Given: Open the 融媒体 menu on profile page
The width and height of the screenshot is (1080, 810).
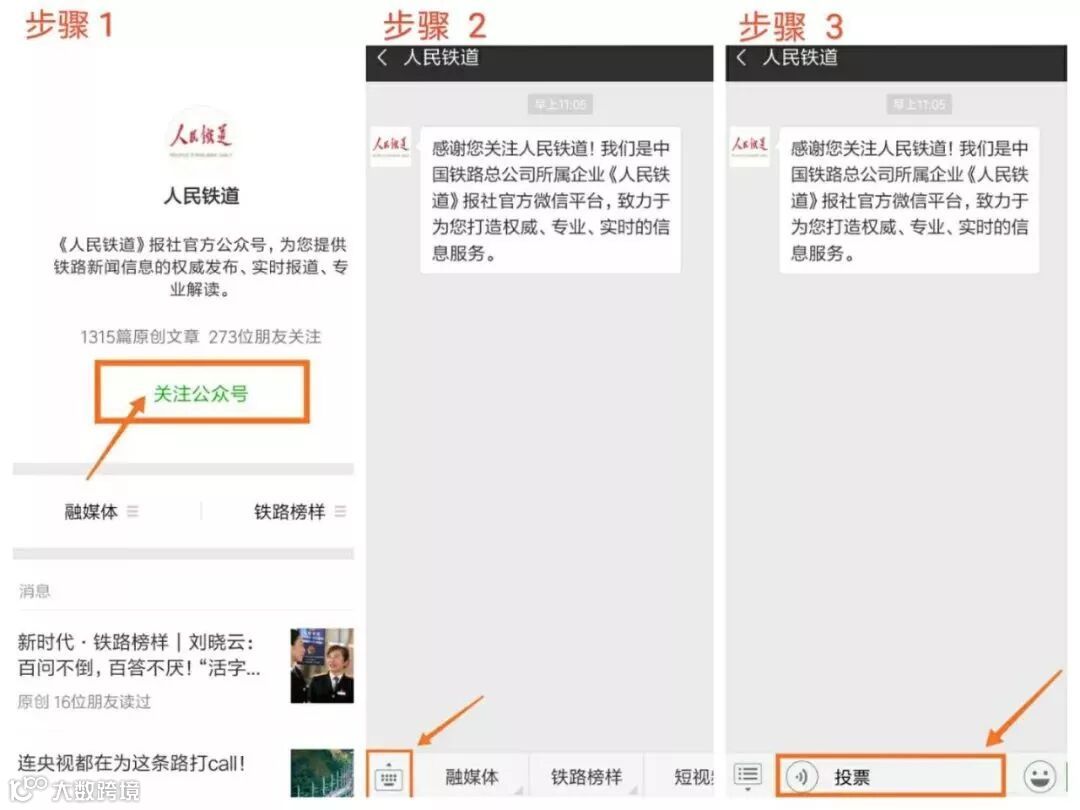Looking at the screenshot, I should point(91,512).
